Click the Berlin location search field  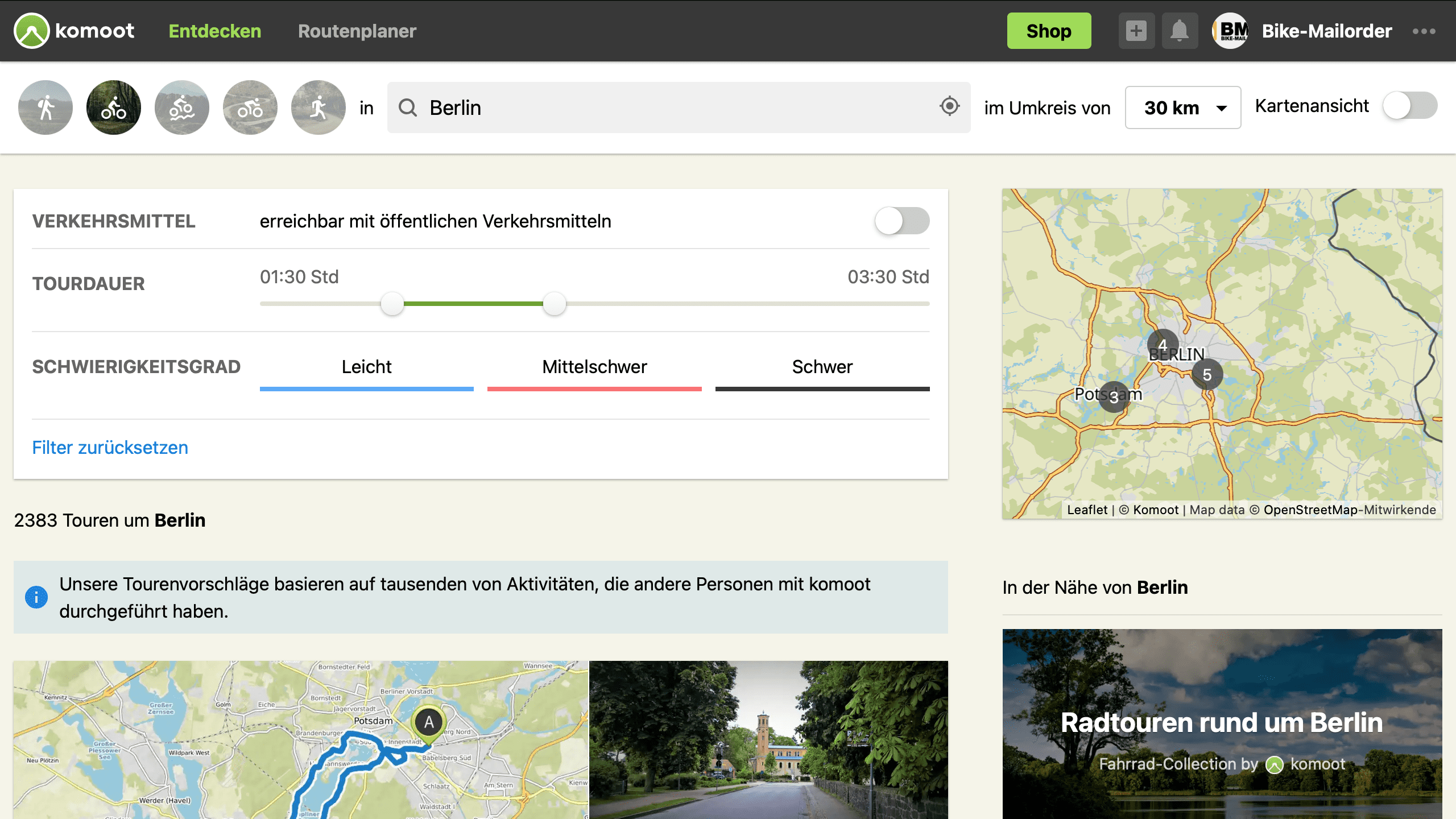[679, 107]
